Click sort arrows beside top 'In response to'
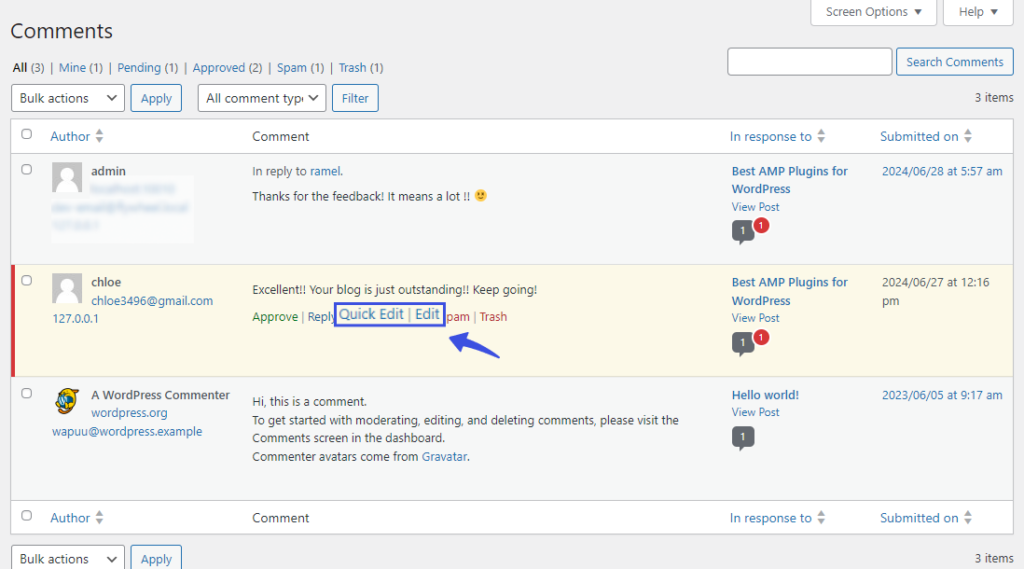Viewport: 1024px width, 569px height. point(821,136)
